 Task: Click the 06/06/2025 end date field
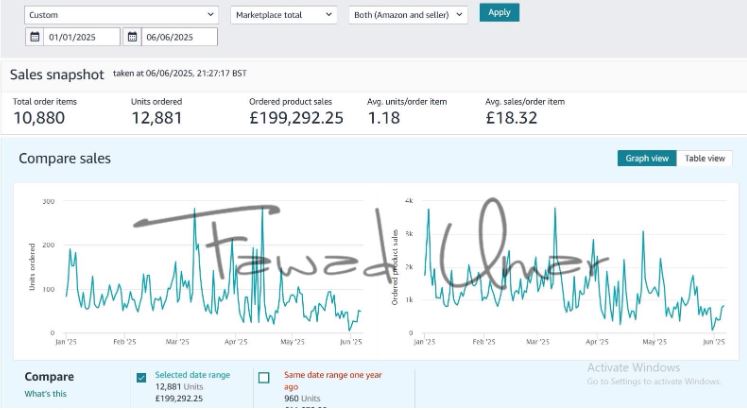click(x=180, y=37)
